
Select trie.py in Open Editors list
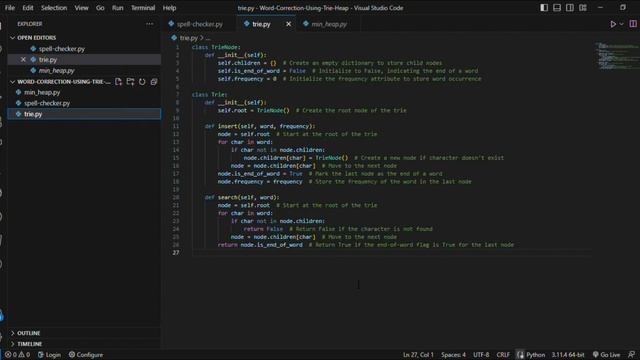(x=84, y=60)
